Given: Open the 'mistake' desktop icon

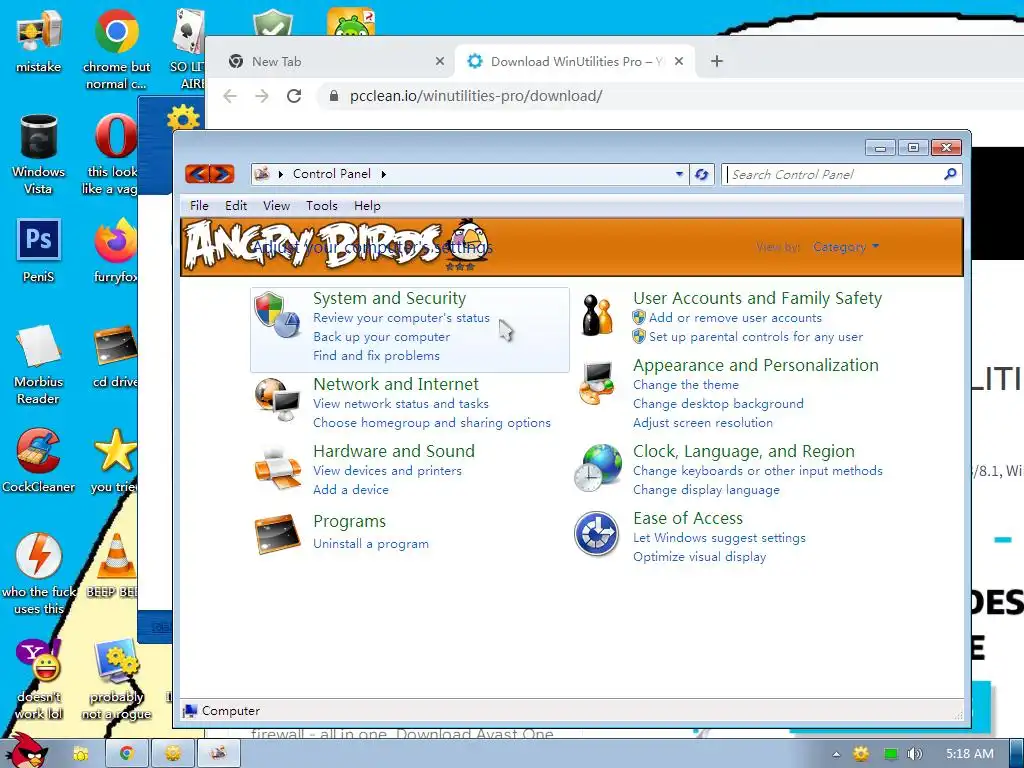Looking at the screenshot, I should click(39, 40).
